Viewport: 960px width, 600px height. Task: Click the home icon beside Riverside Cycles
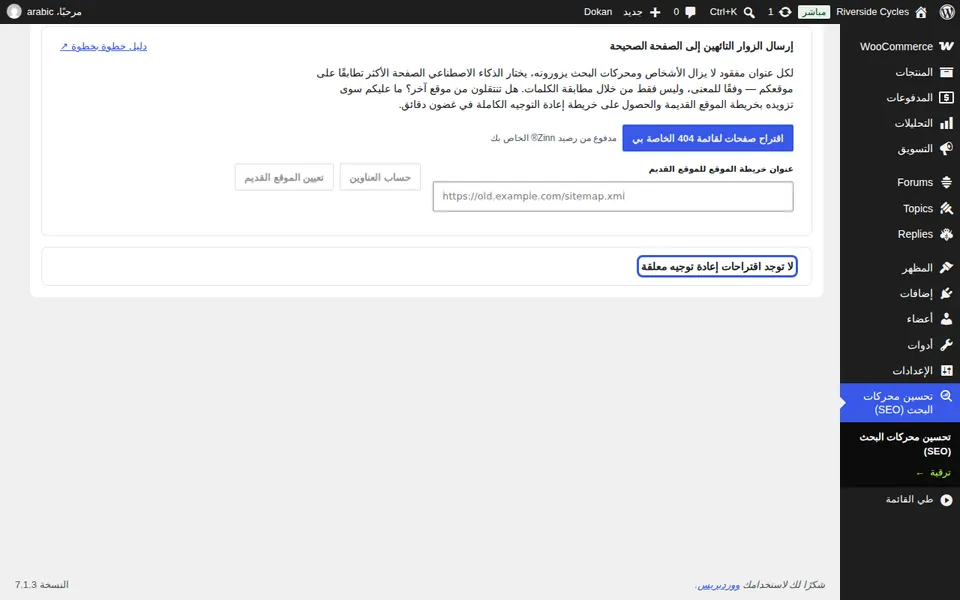coord(921,12)
